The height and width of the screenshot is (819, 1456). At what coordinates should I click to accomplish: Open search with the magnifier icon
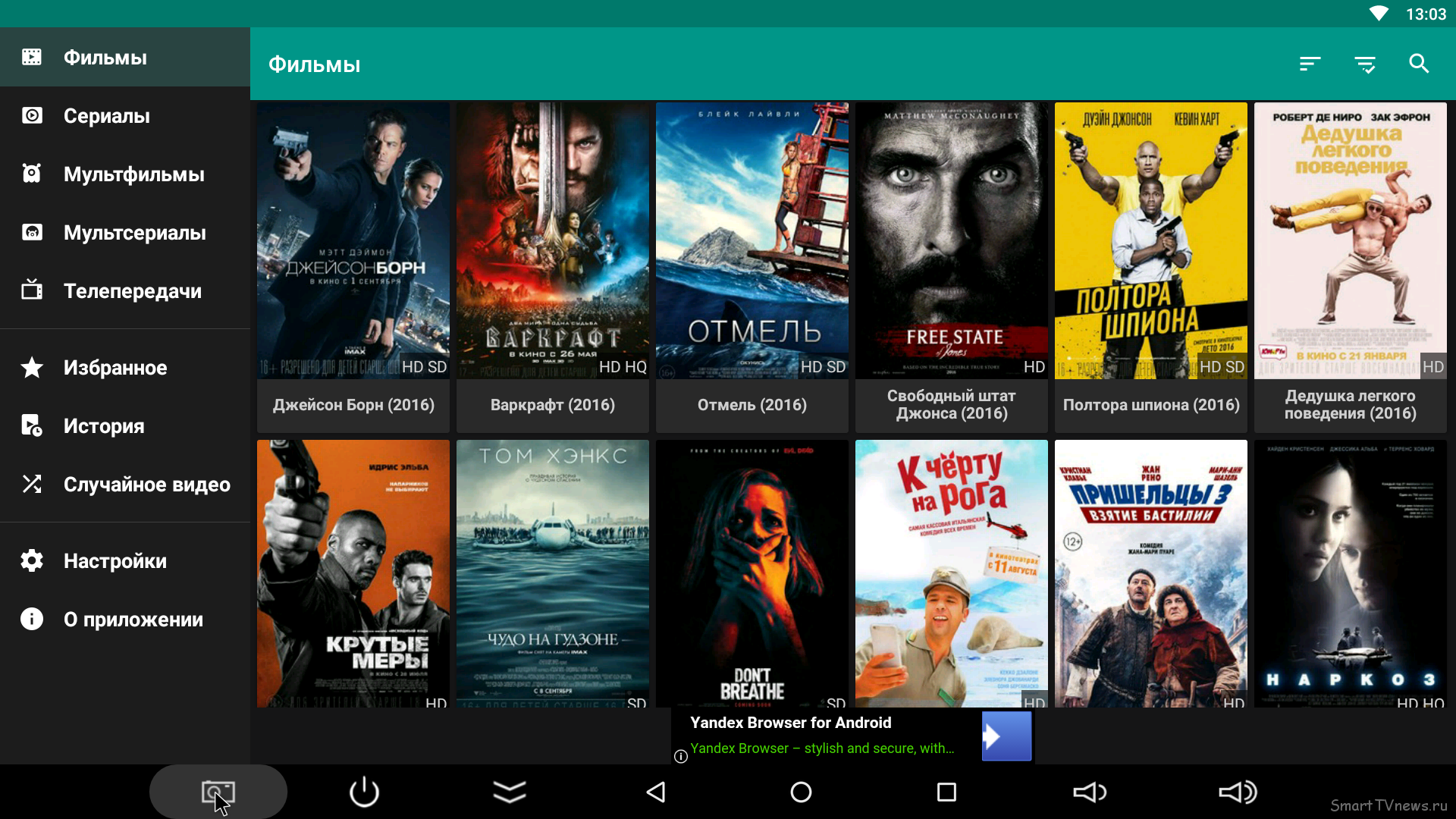pos(1419,64)
